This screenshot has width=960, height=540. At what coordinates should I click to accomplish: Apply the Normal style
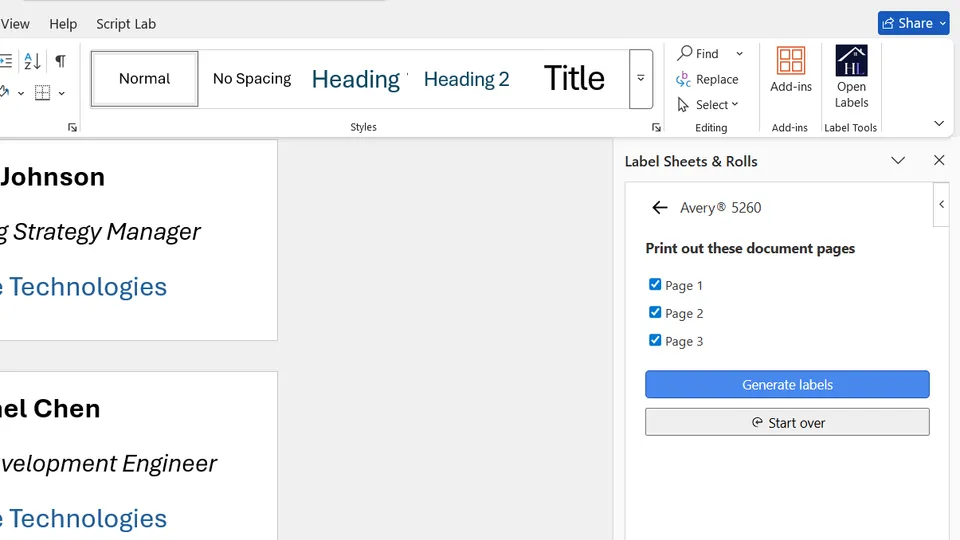pyautogui.click(x=144, y=78)
